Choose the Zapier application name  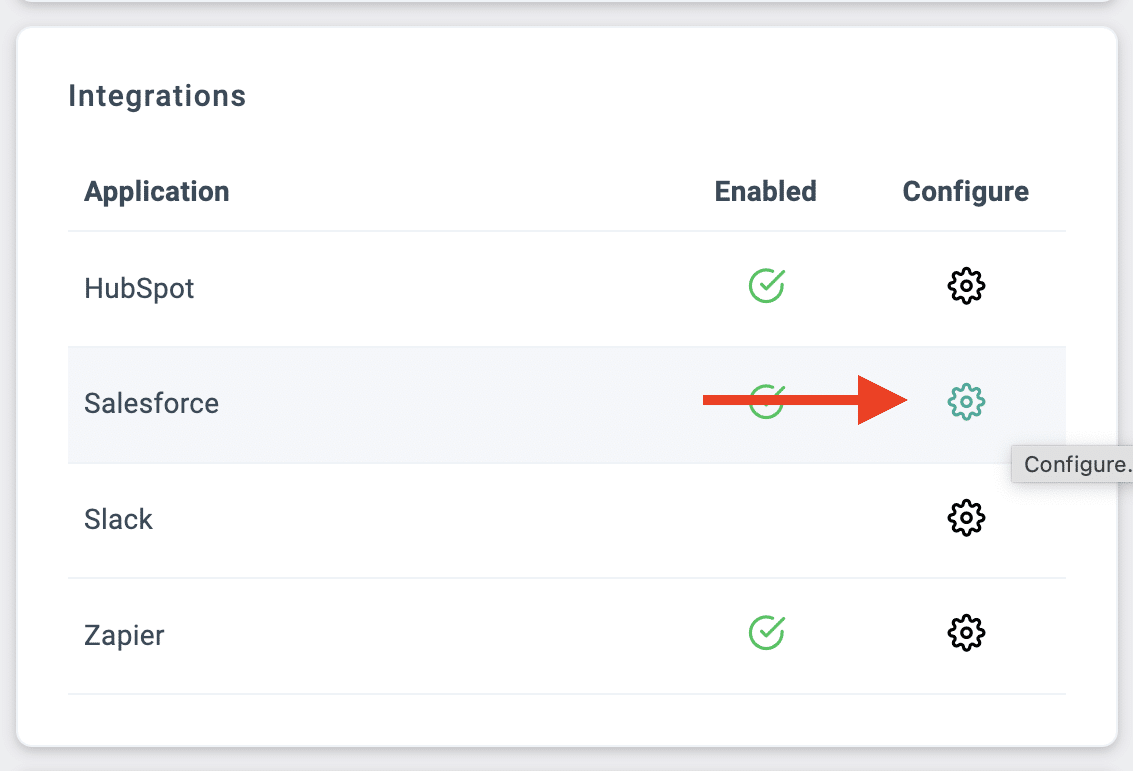(124, 635)
